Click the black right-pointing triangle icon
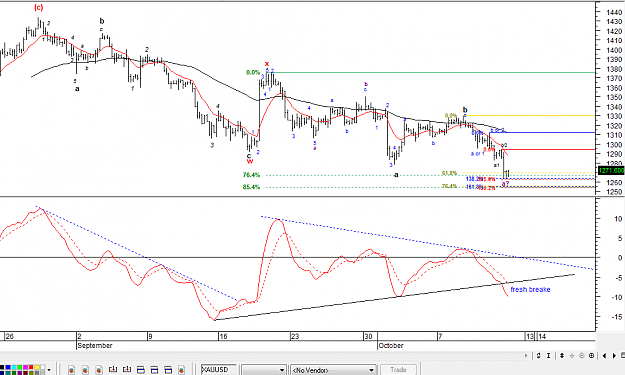Viewport: 625px width, 375px height. coord(614,355)
